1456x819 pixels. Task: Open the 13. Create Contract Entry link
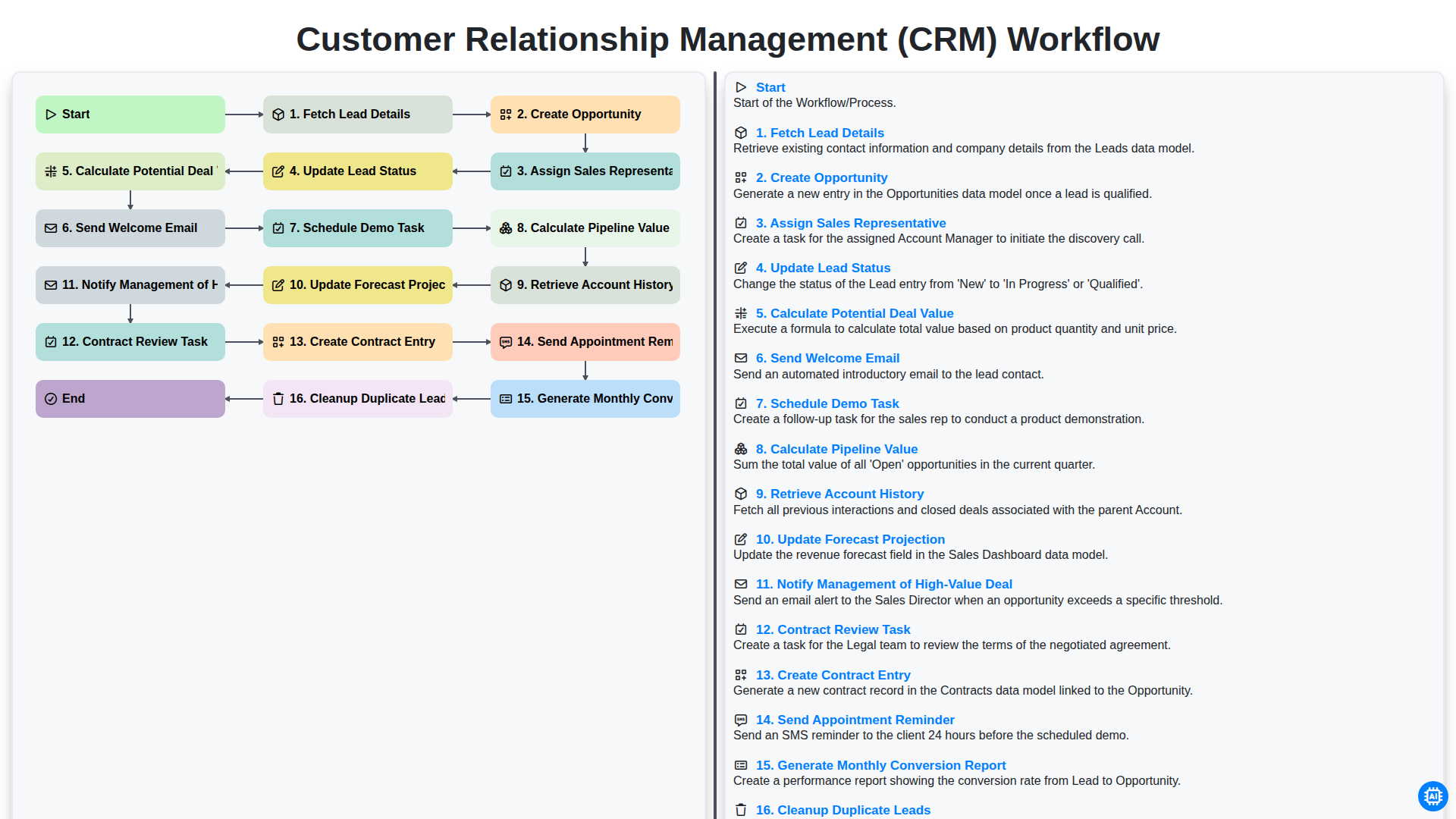click(x=833, y=675)
